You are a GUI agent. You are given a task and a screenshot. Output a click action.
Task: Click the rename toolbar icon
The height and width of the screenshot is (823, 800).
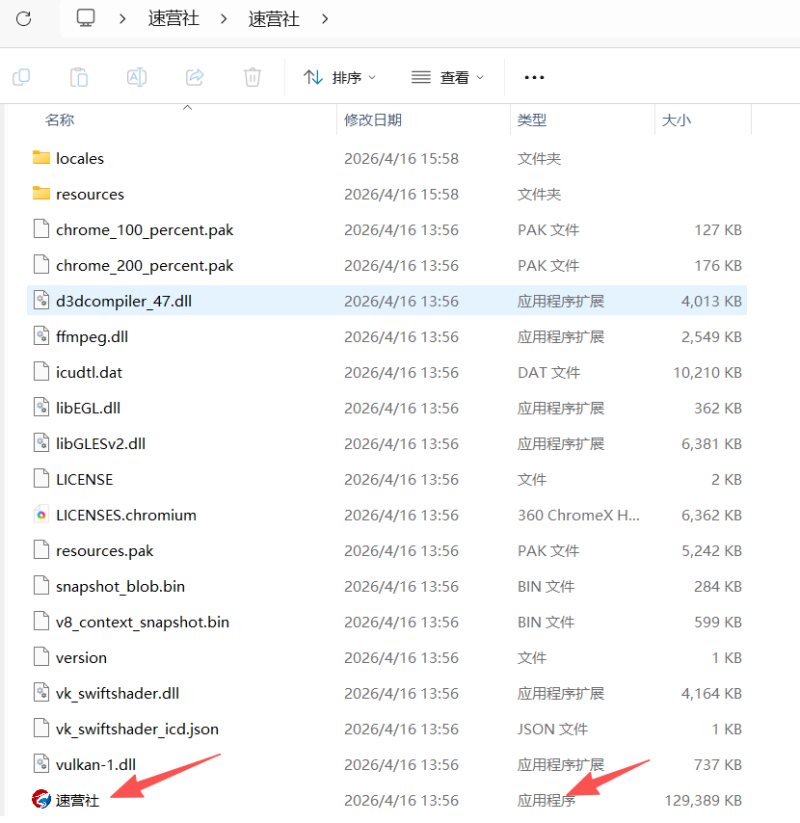coord(137,77)
